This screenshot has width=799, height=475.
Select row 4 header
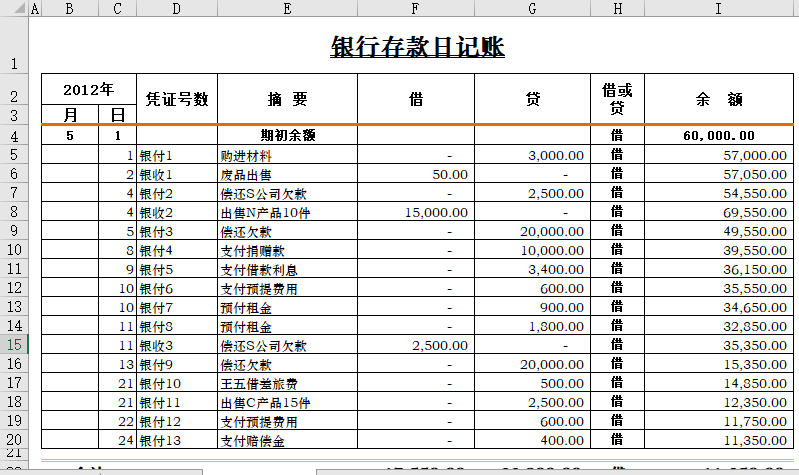14,135
